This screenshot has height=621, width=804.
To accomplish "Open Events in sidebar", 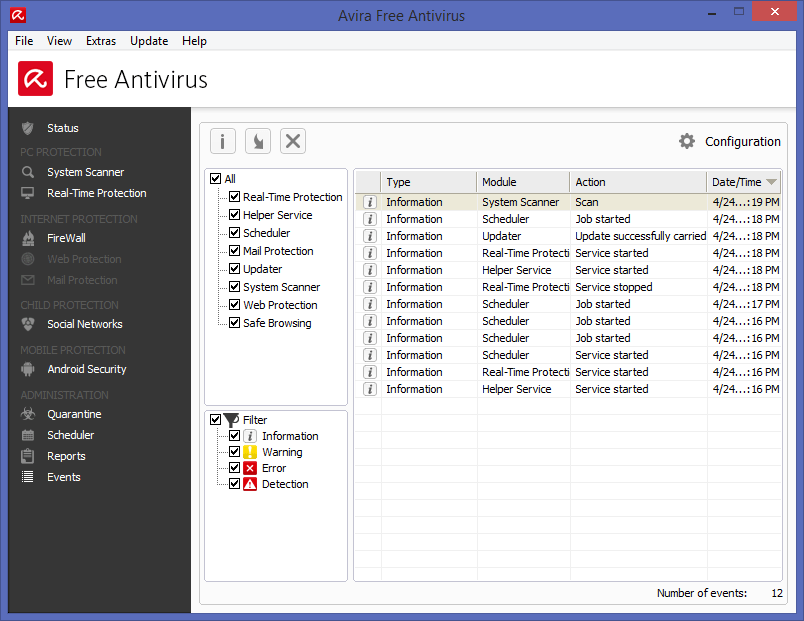I will coord(64,477).
